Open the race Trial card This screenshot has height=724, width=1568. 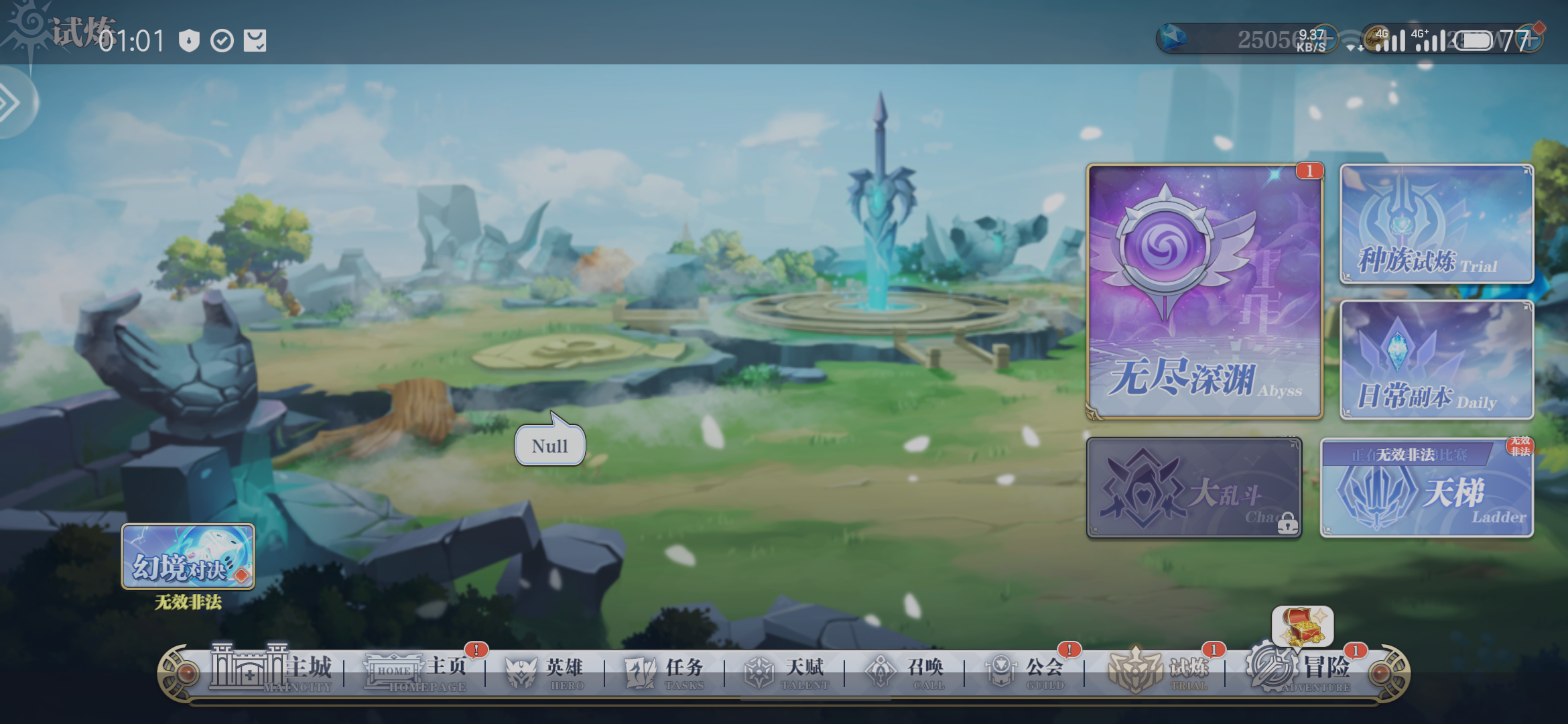(x=1436, y=225)
